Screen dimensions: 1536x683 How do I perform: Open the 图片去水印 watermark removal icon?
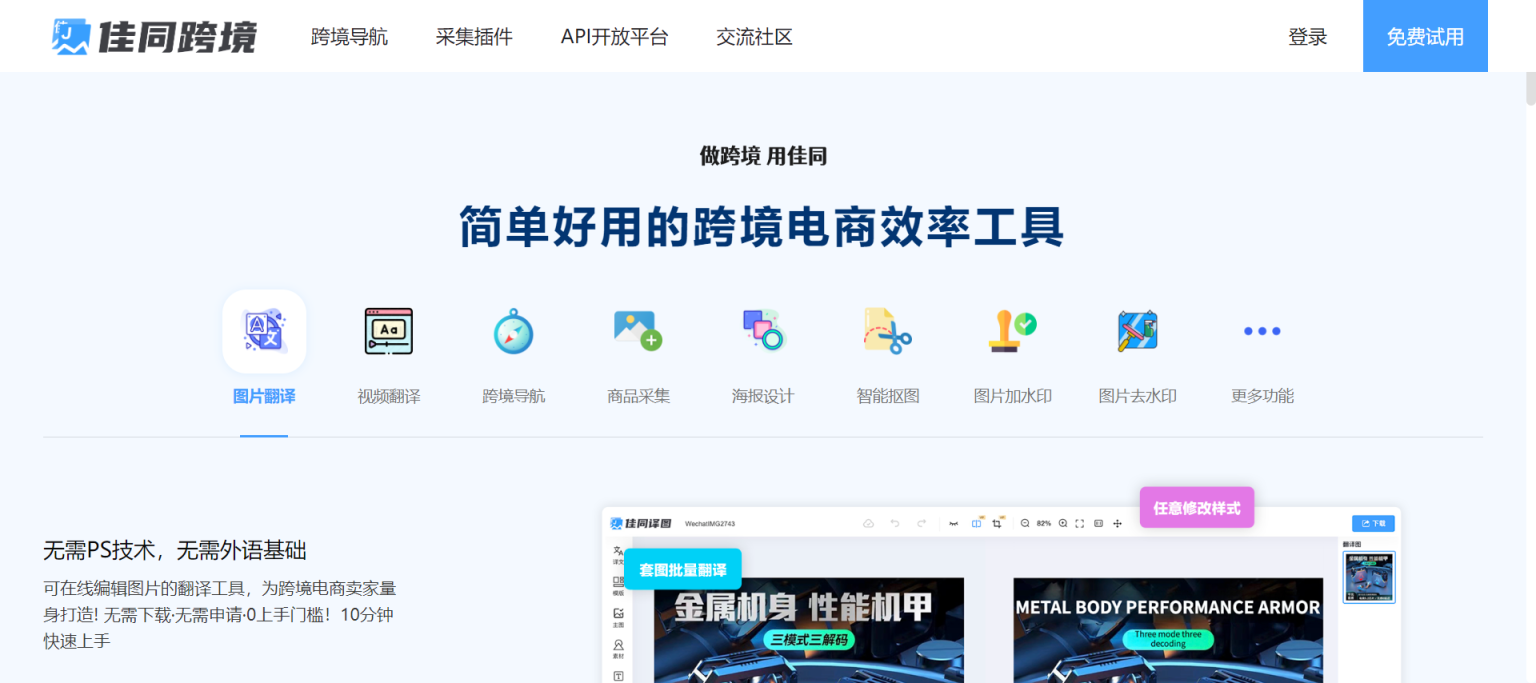pyautogui.click(x=1137, y=331)
